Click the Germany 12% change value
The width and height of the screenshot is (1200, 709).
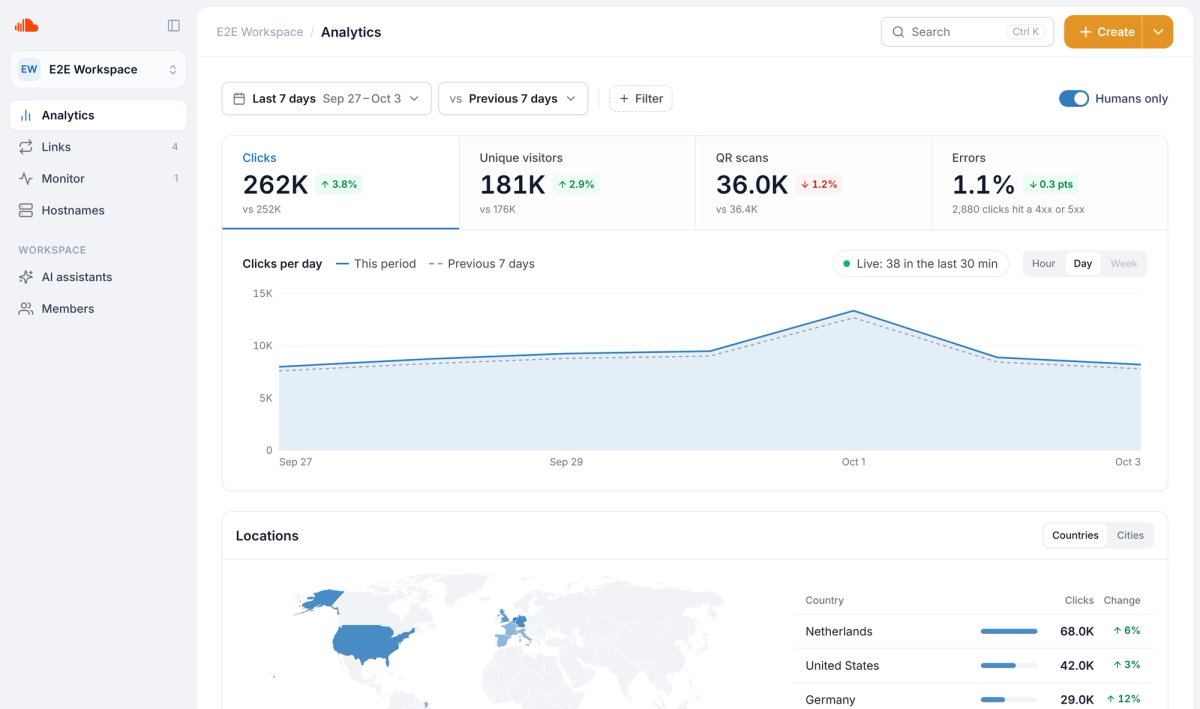point(1126,699)
